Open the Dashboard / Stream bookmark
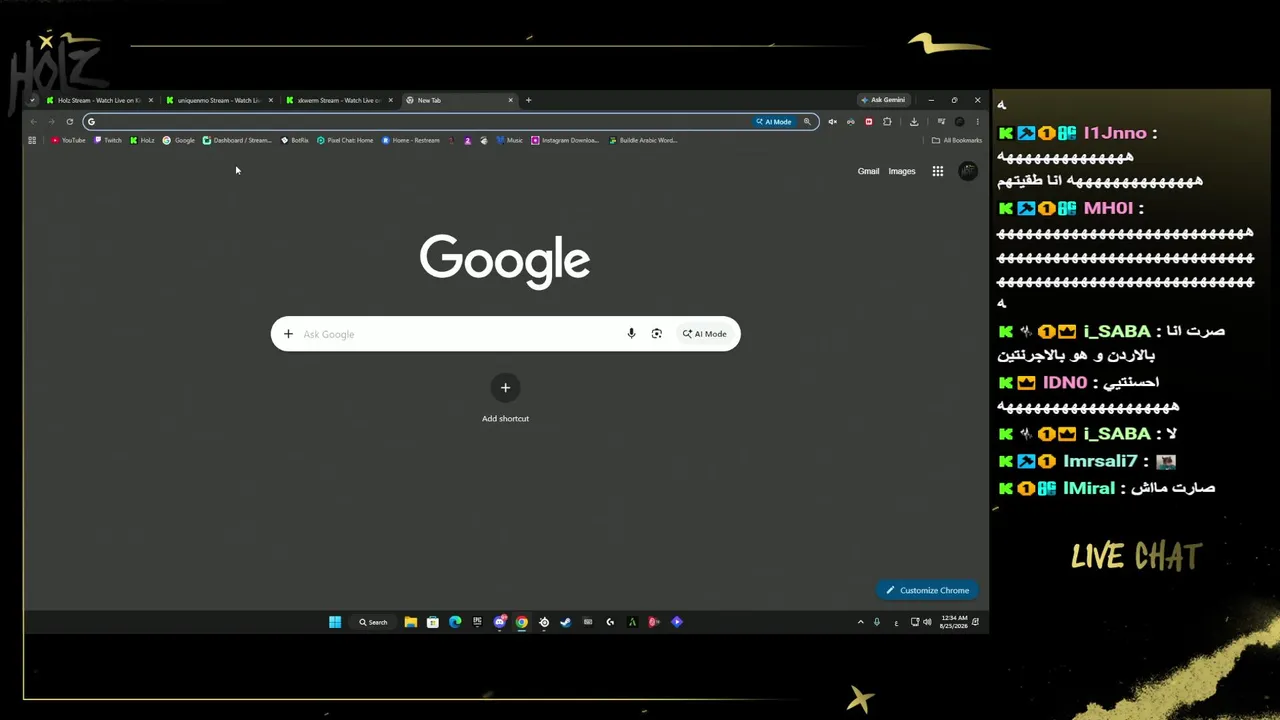Screen dimensions: 1280x720 pyautogui.click(x=237, y=140)
